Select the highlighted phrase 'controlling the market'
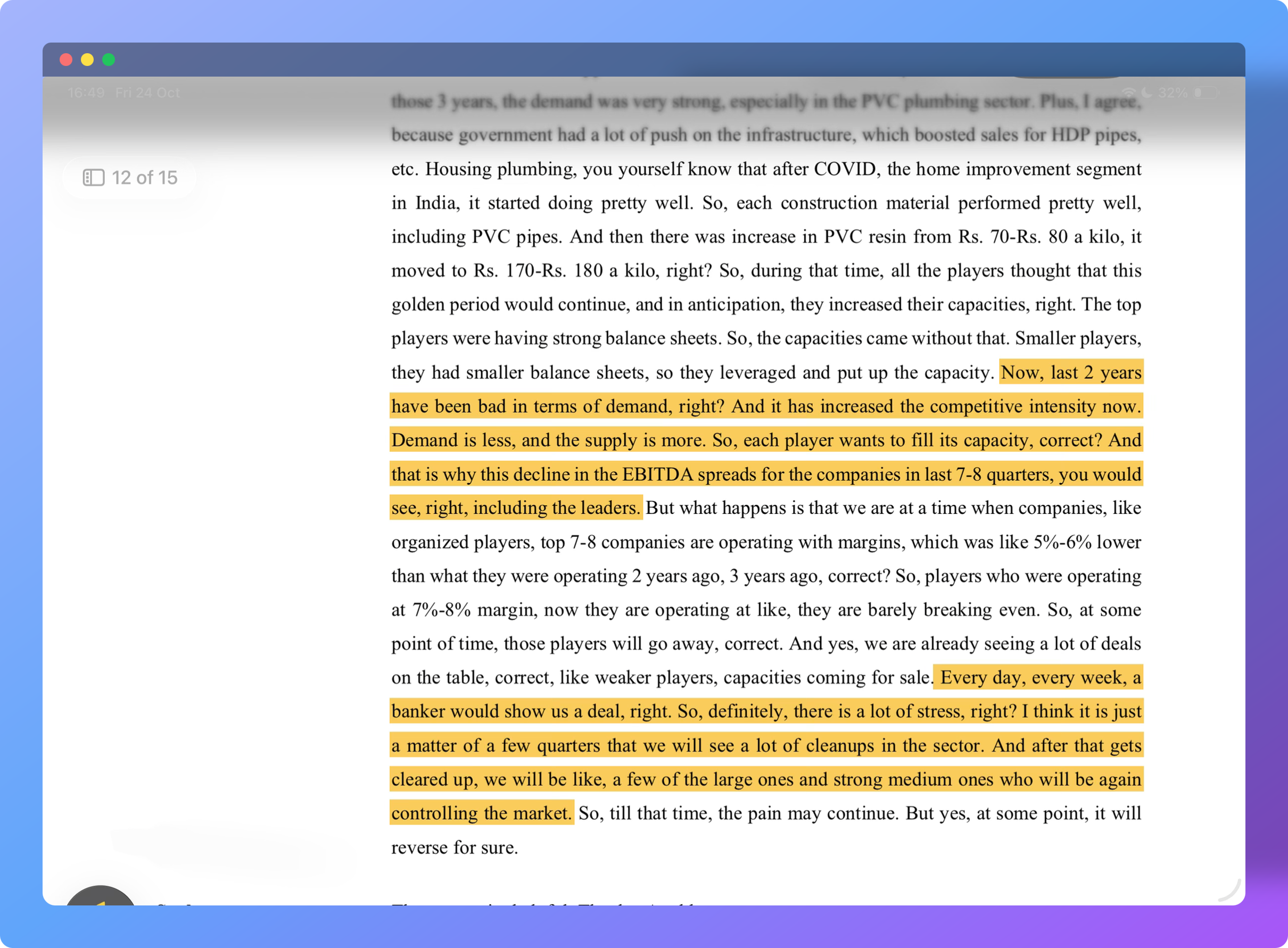Viewport: 1288px width, 948px height. [481, 813]
